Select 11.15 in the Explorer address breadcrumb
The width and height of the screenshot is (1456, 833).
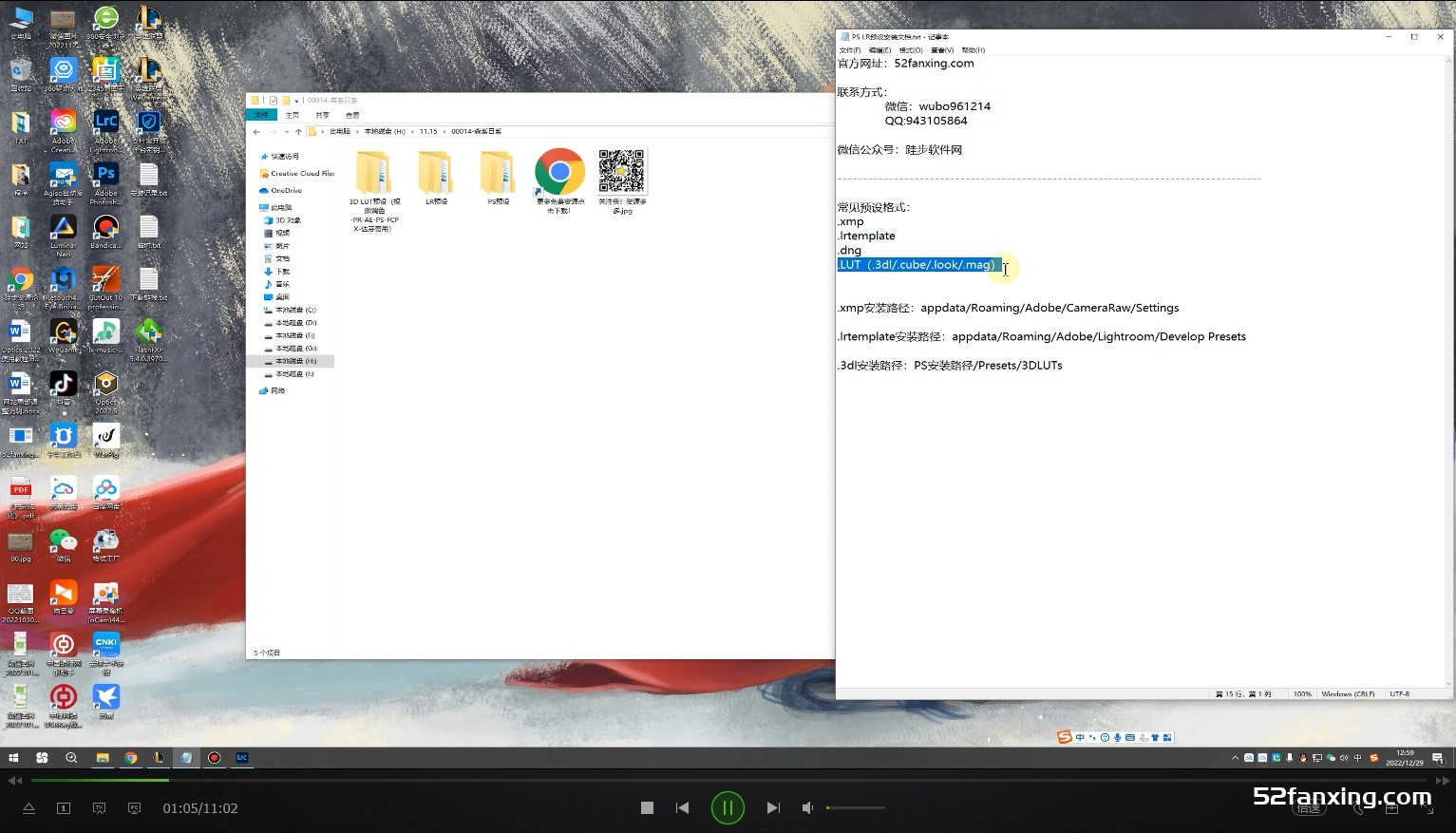click(x=428, y=132)
